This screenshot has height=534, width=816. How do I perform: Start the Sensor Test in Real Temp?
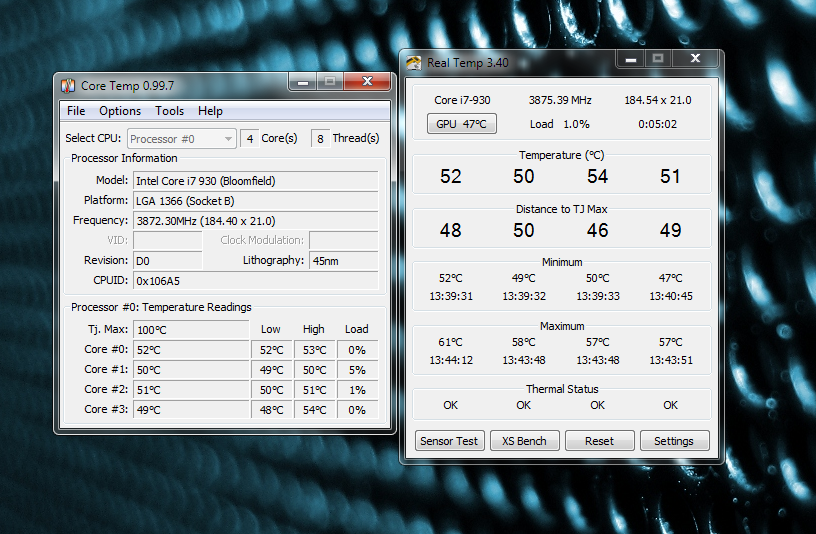click(x=449, y=441)
